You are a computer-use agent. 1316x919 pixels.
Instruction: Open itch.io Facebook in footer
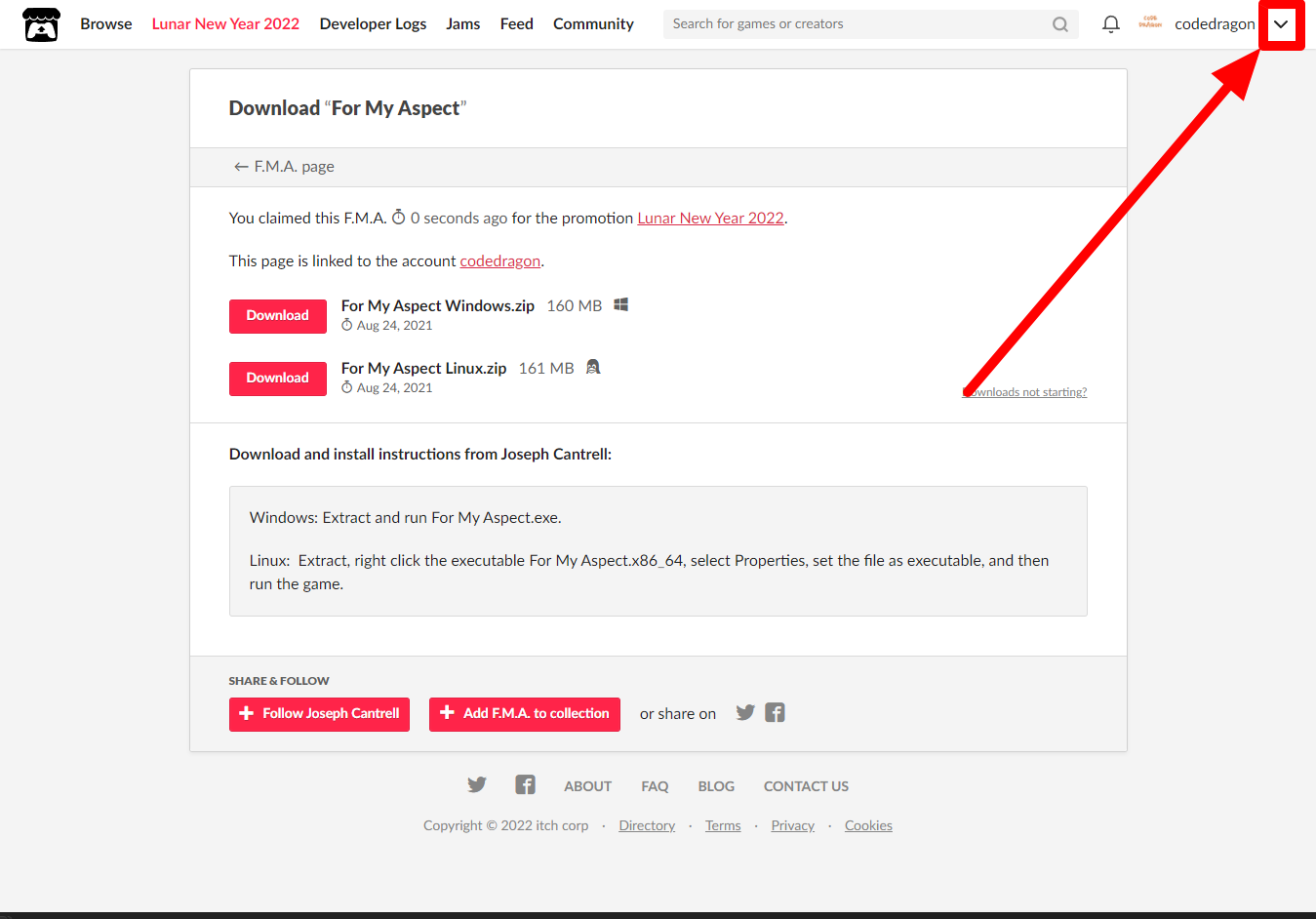tap(525, 785)
